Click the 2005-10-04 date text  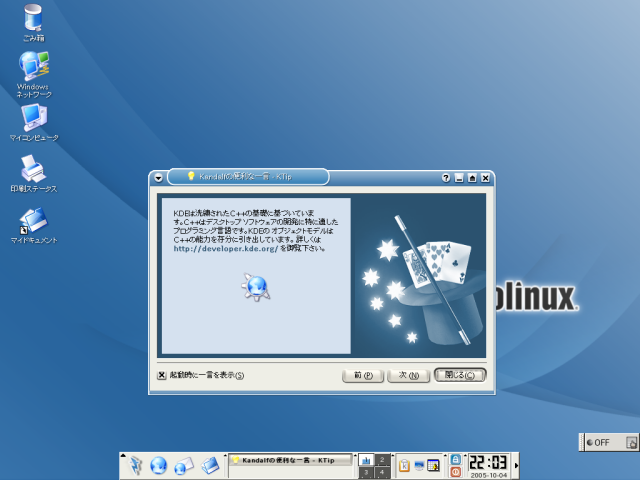[489, 476]
